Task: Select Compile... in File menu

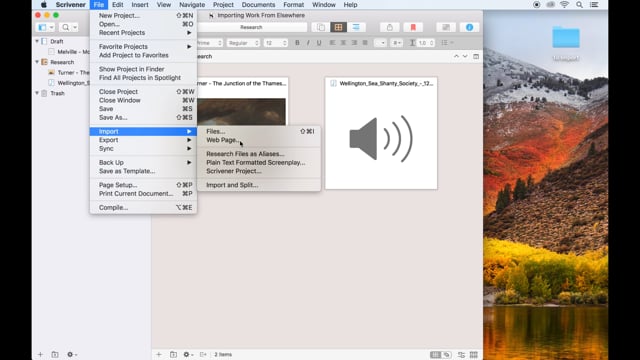Action: pyautogui.click(x=143, y=207)
